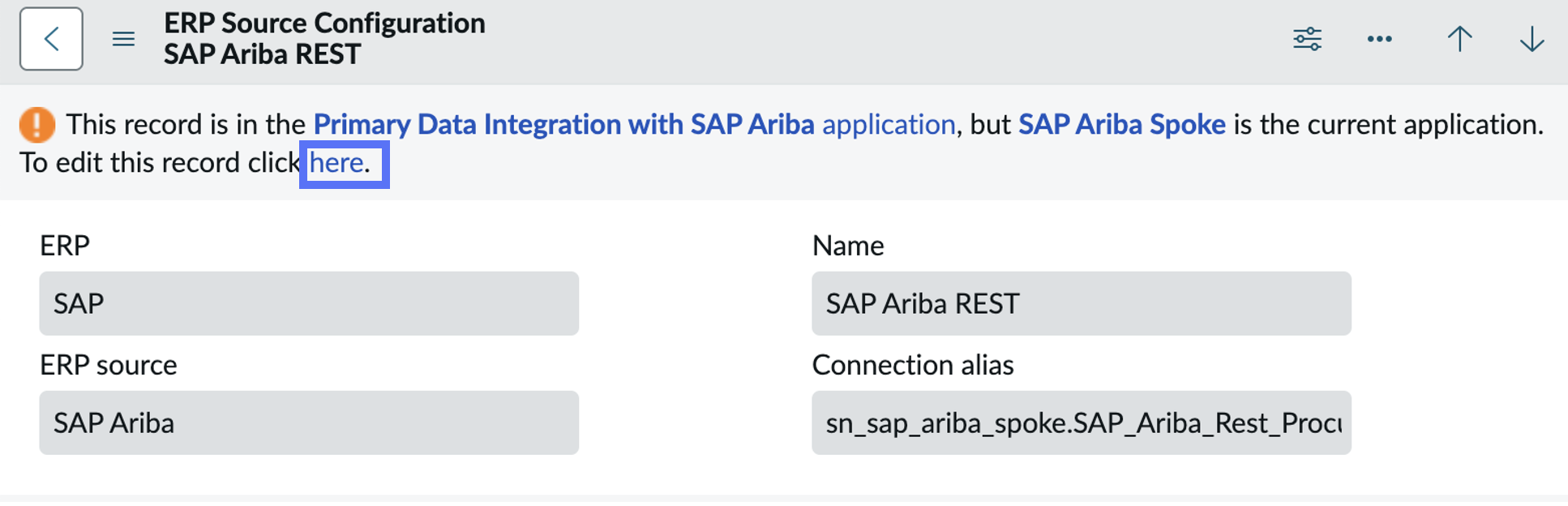Open the form context hamburger menu

[123, 39]
